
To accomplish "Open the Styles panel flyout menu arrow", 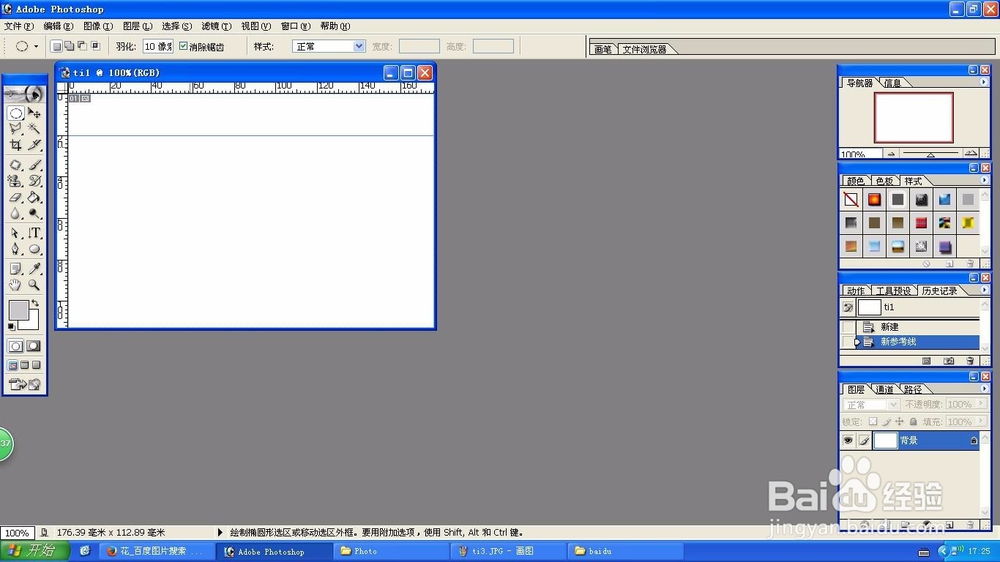I will [983, 181].
